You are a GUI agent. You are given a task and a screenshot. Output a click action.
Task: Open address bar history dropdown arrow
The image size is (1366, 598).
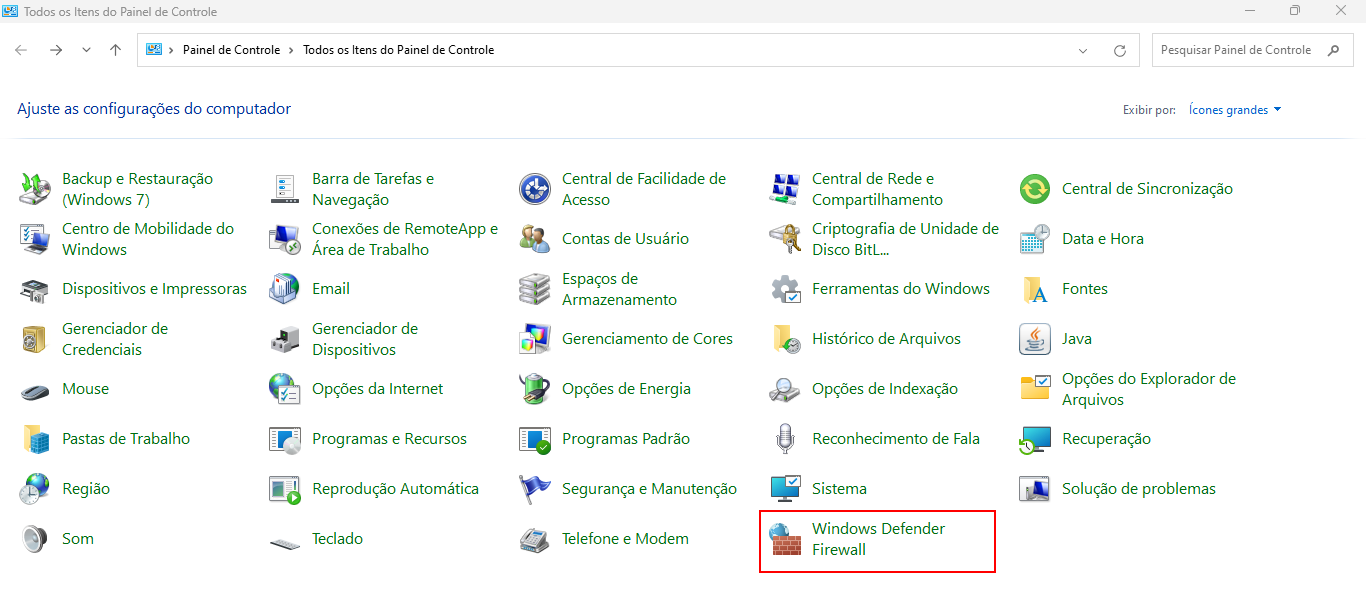[1083, 50]
